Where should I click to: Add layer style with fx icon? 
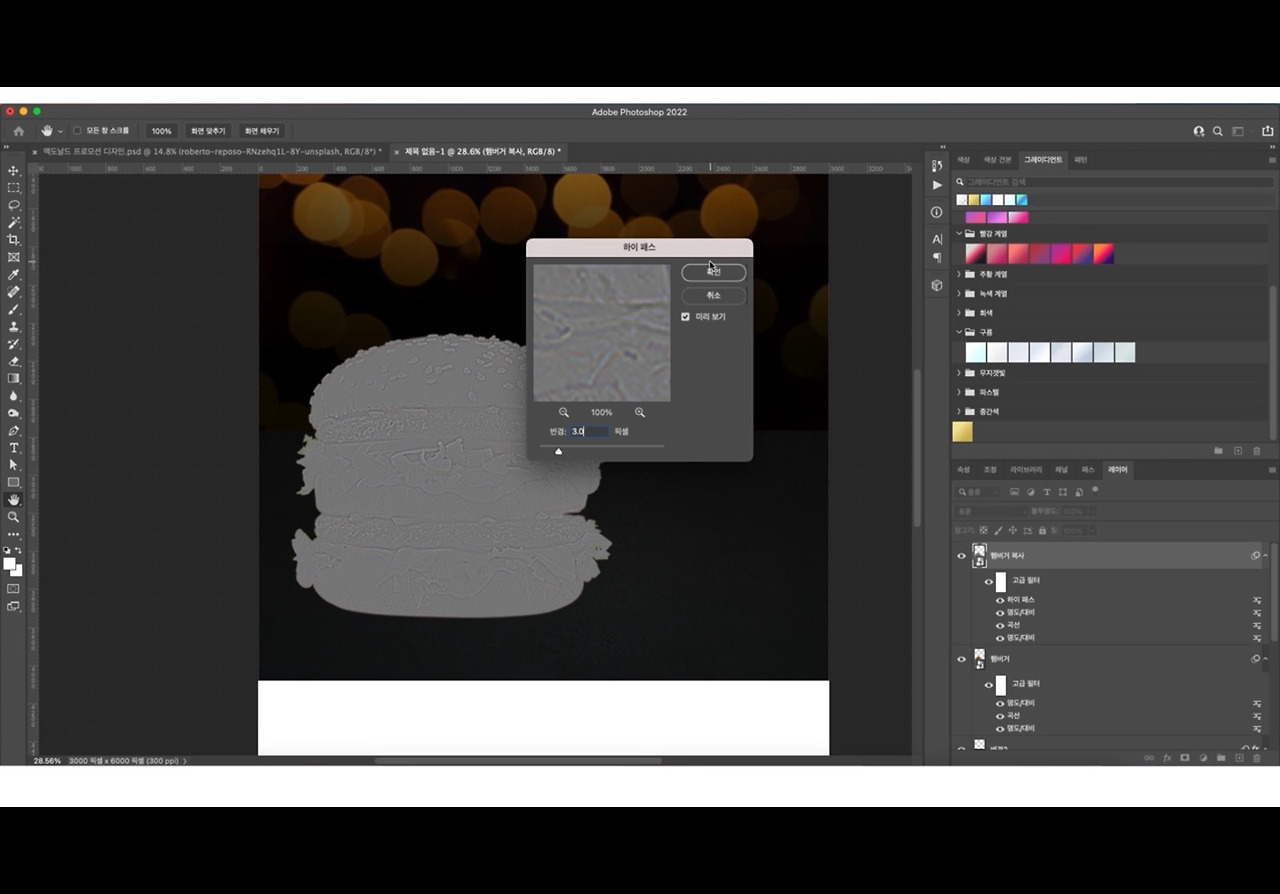point(1167,758)
